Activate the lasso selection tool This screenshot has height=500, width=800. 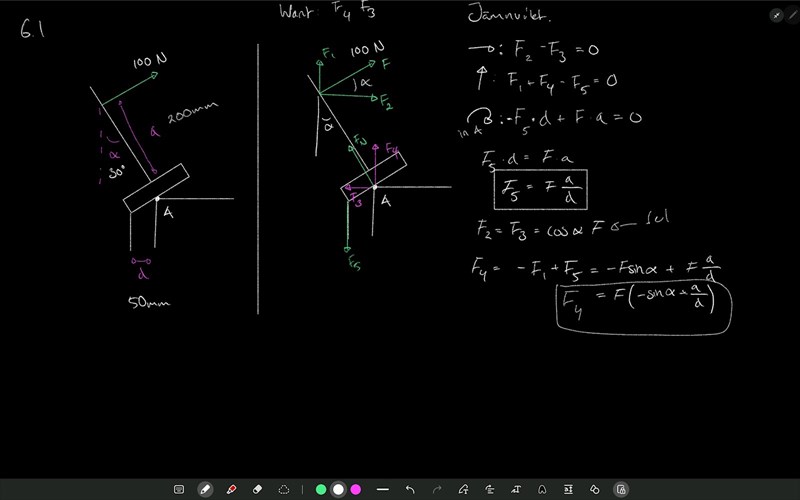(x=284, y=489)
